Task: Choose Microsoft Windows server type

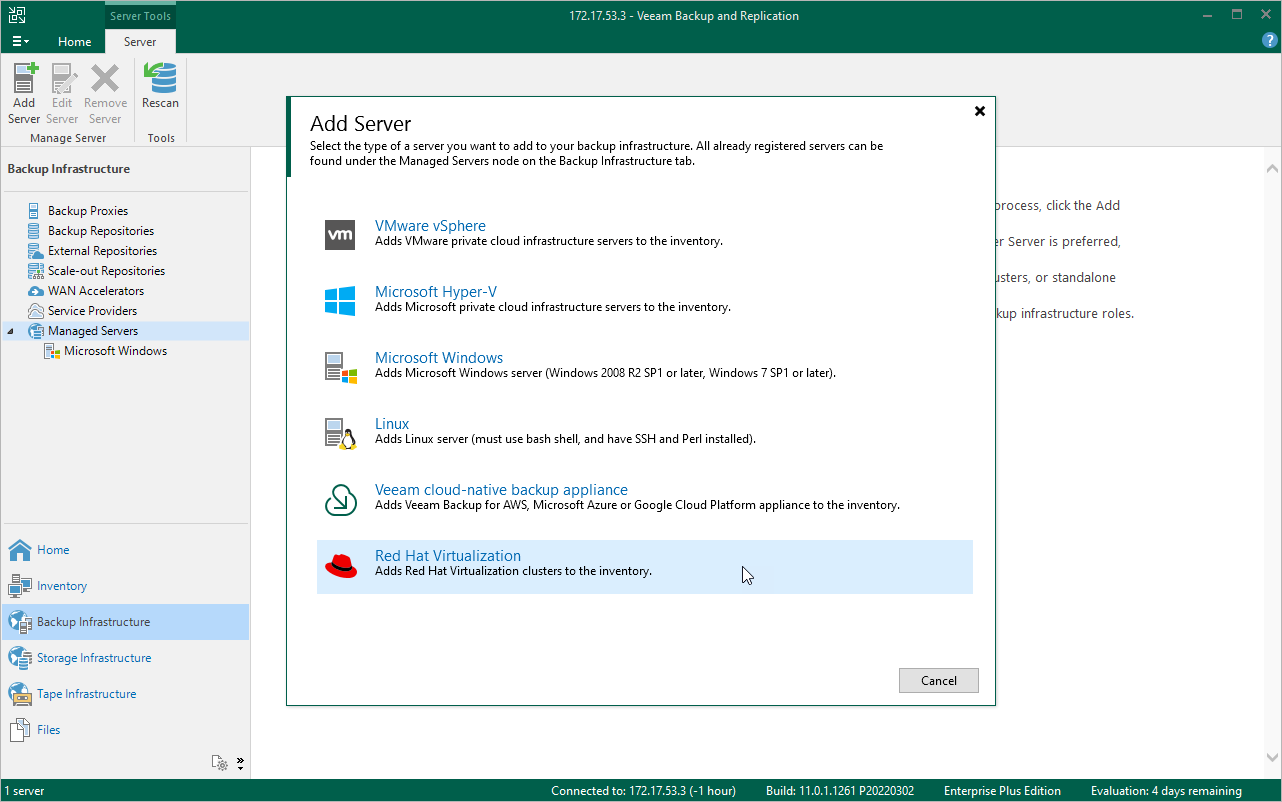Action: click(x=644, y=366)
